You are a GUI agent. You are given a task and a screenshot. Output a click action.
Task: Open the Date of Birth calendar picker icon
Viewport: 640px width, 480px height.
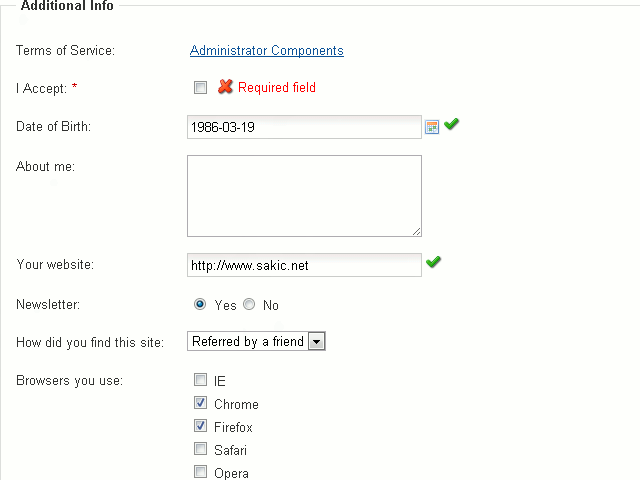[x=432, y=127]
